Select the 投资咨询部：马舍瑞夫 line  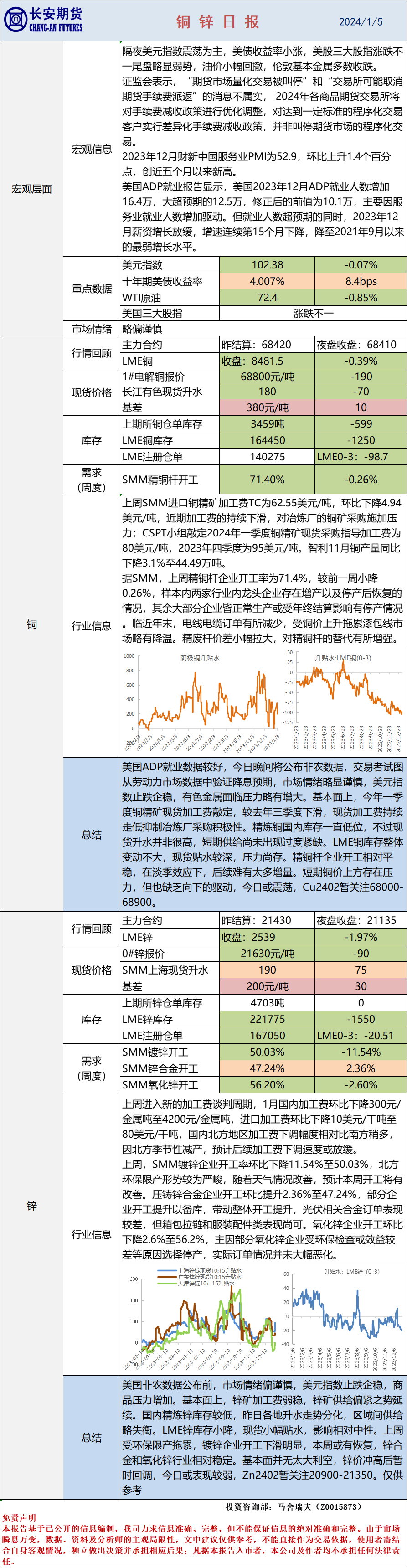293,1506
